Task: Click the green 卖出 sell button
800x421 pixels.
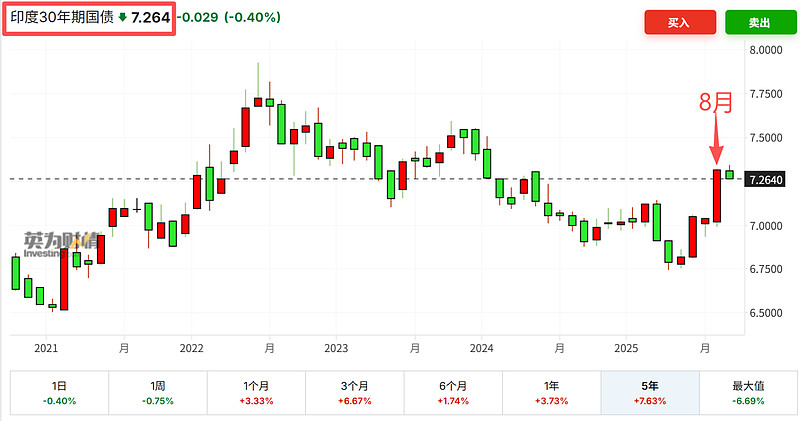Action: pyautogui.click(x=760, y=22)
